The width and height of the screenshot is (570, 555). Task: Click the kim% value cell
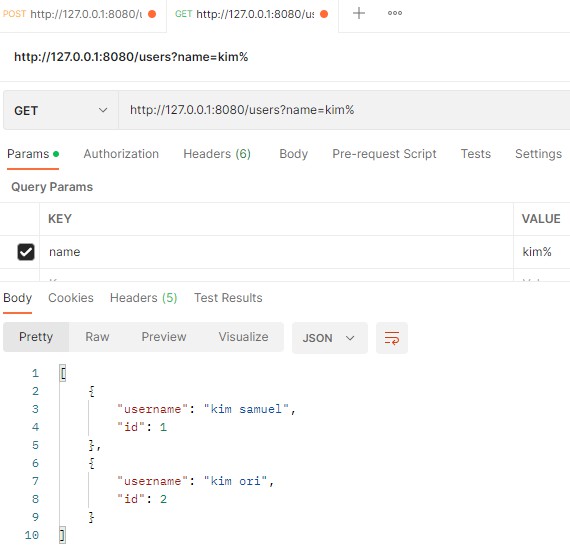(x=542, y=252)
